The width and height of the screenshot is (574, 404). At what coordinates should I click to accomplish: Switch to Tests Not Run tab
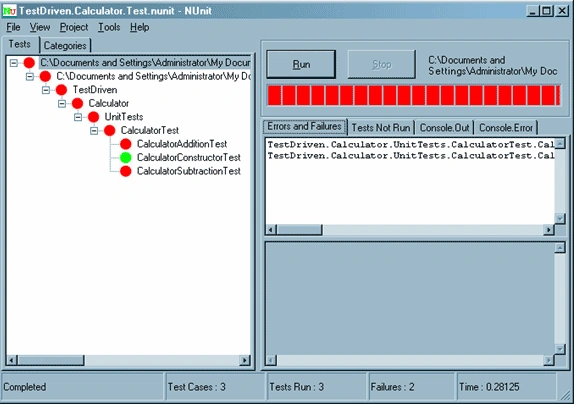point(381,128)
